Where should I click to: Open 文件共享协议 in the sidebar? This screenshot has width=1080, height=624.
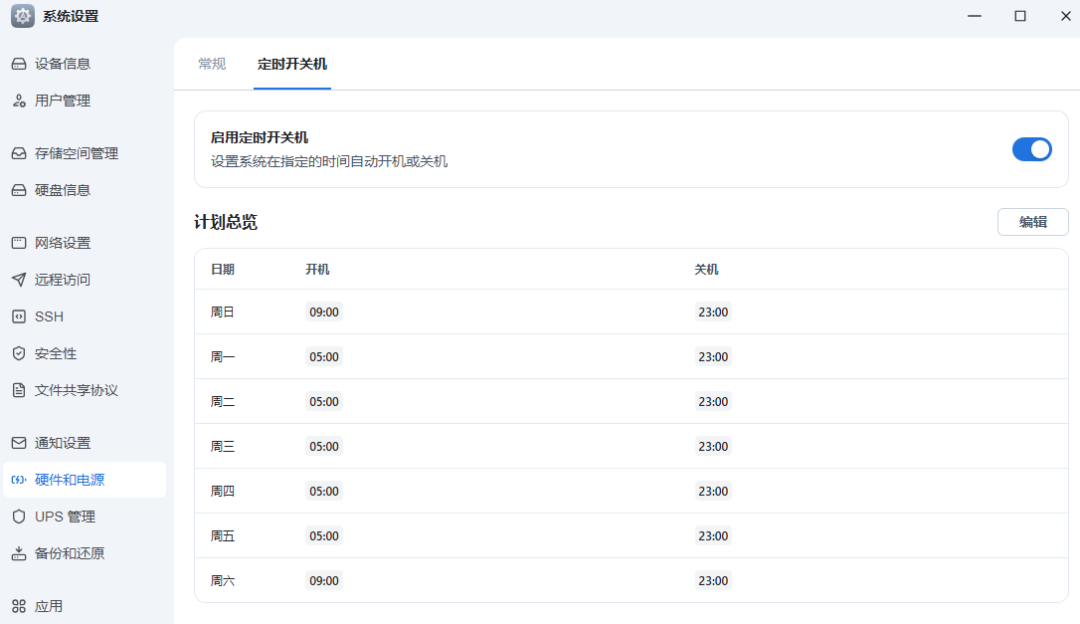pyautogui.click(x=76, y=390)
